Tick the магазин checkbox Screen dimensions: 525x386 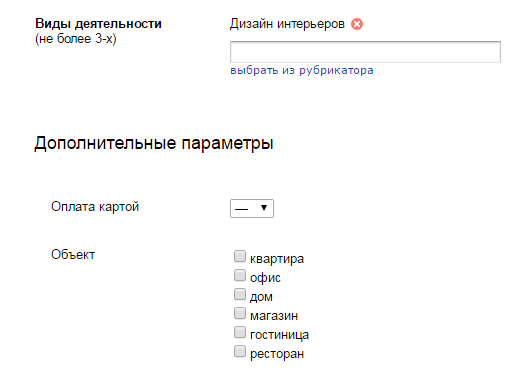240,314
